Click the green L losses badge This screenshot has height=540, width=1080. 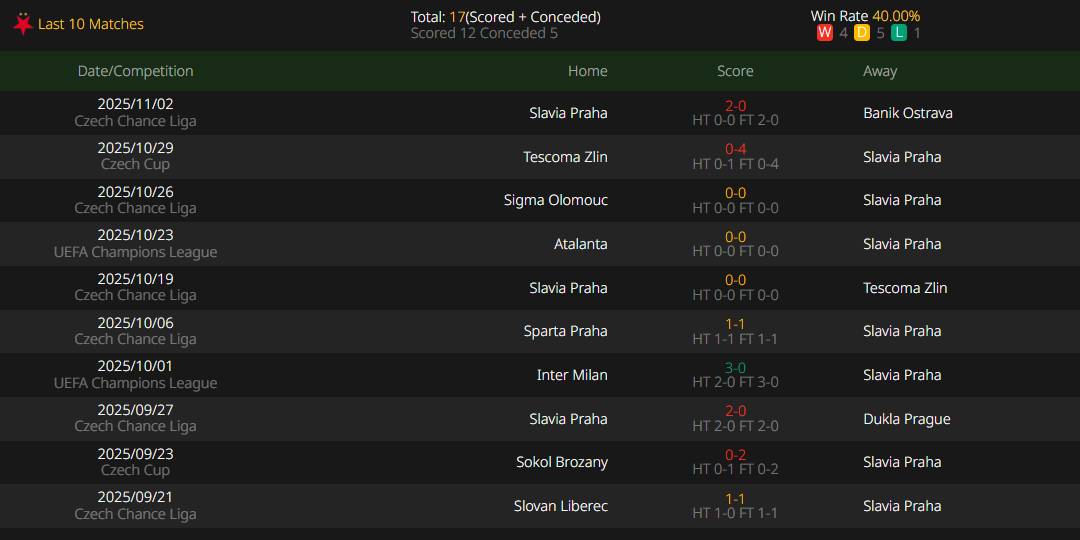(x=899, y=33)
